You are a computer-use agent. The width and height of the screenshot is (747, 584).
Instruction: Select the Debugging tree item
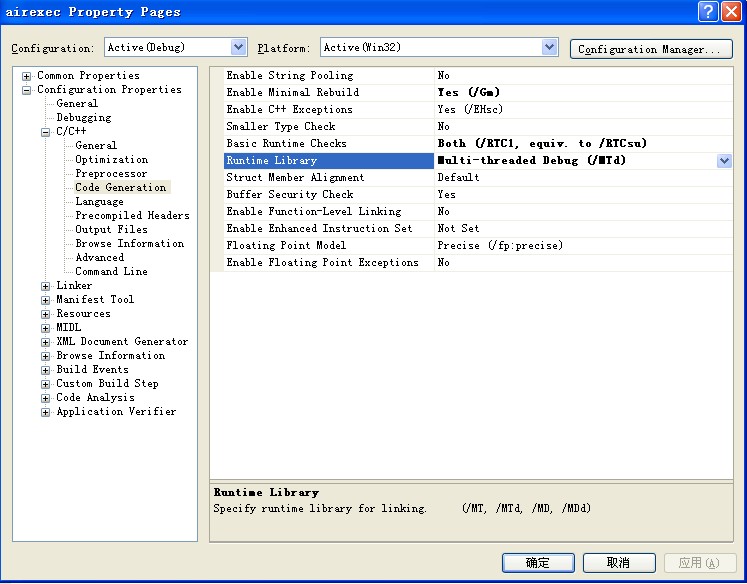click(x=84, y=118)
